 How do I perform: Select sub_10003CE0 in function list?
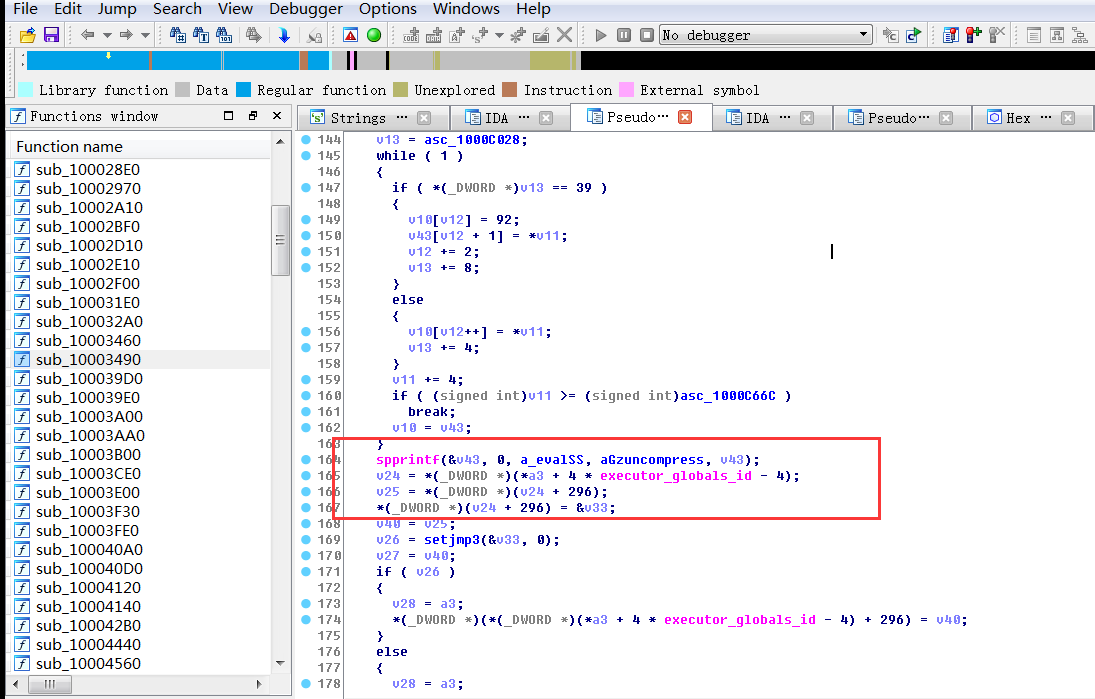point(88,473)
